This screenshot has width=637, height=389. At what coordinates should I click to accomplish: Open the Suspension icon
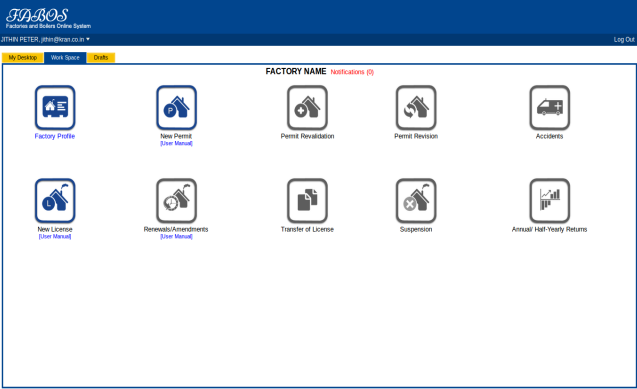pyautogui.click(x=416, y=201)
